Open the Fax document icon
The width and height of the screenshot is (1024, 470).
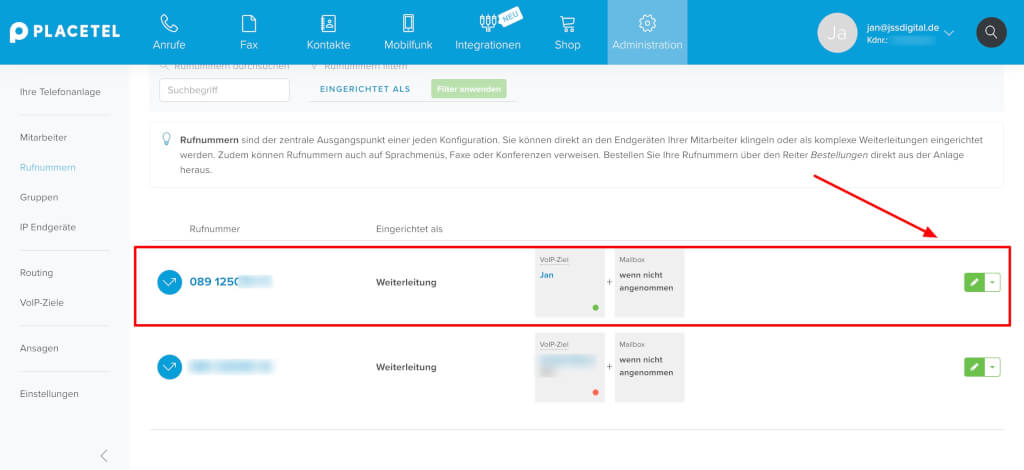coord(249,24)
